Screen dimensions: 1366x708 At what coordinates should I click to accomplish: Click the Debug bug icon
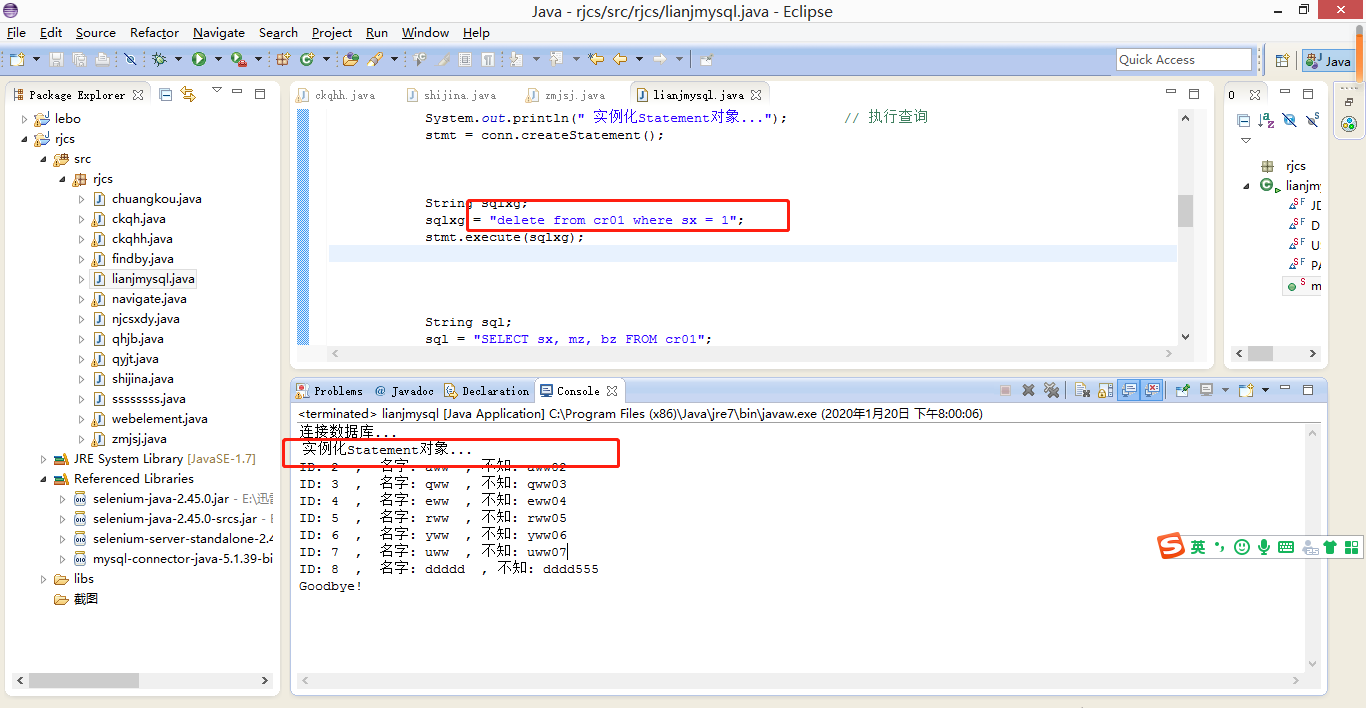coord(159,59)
